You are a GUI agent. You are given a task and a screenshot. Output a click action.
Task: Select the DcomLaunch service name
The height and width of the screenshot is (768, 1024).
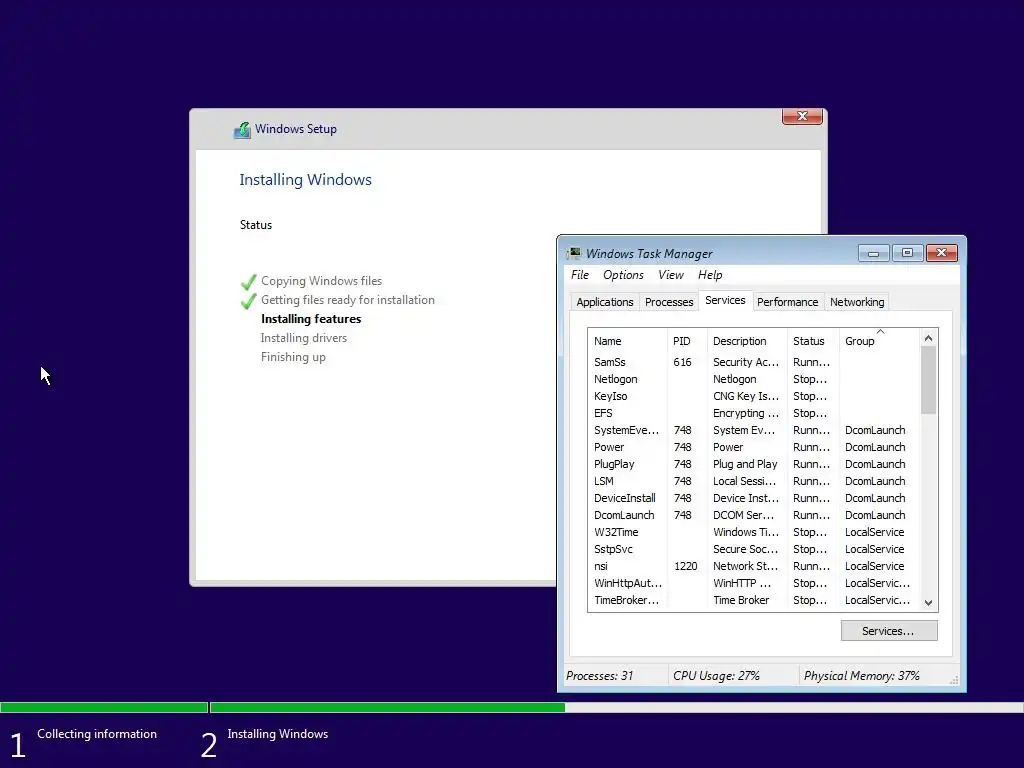(624, 515)
